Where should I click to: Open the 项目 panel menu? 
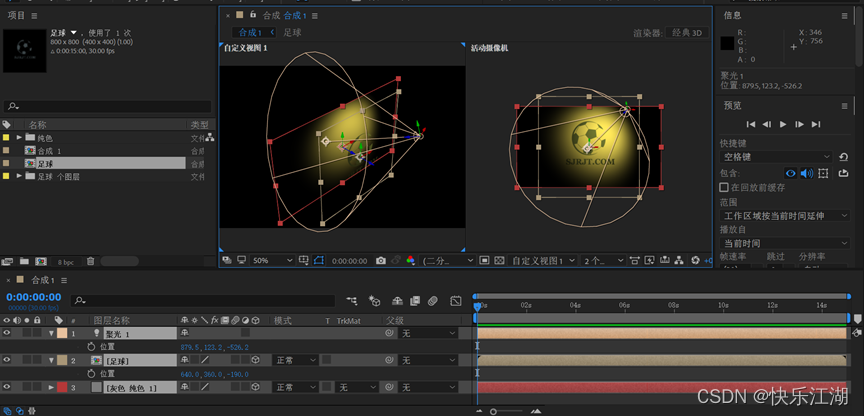(x=35, y=15)
